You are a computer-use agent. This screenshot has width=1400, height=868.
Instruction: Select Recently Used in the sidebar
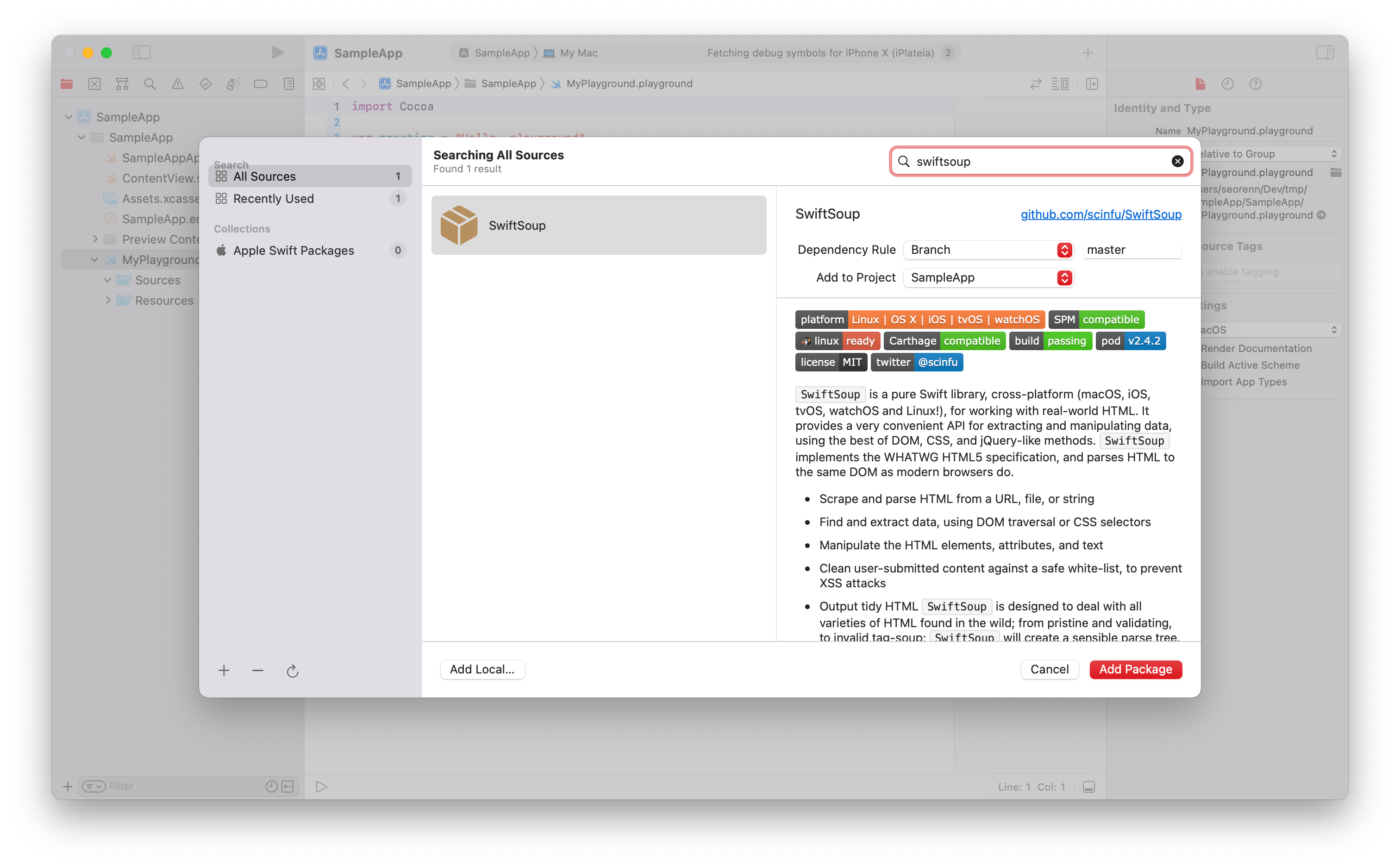pyautogui.click(x=310, y=199)
